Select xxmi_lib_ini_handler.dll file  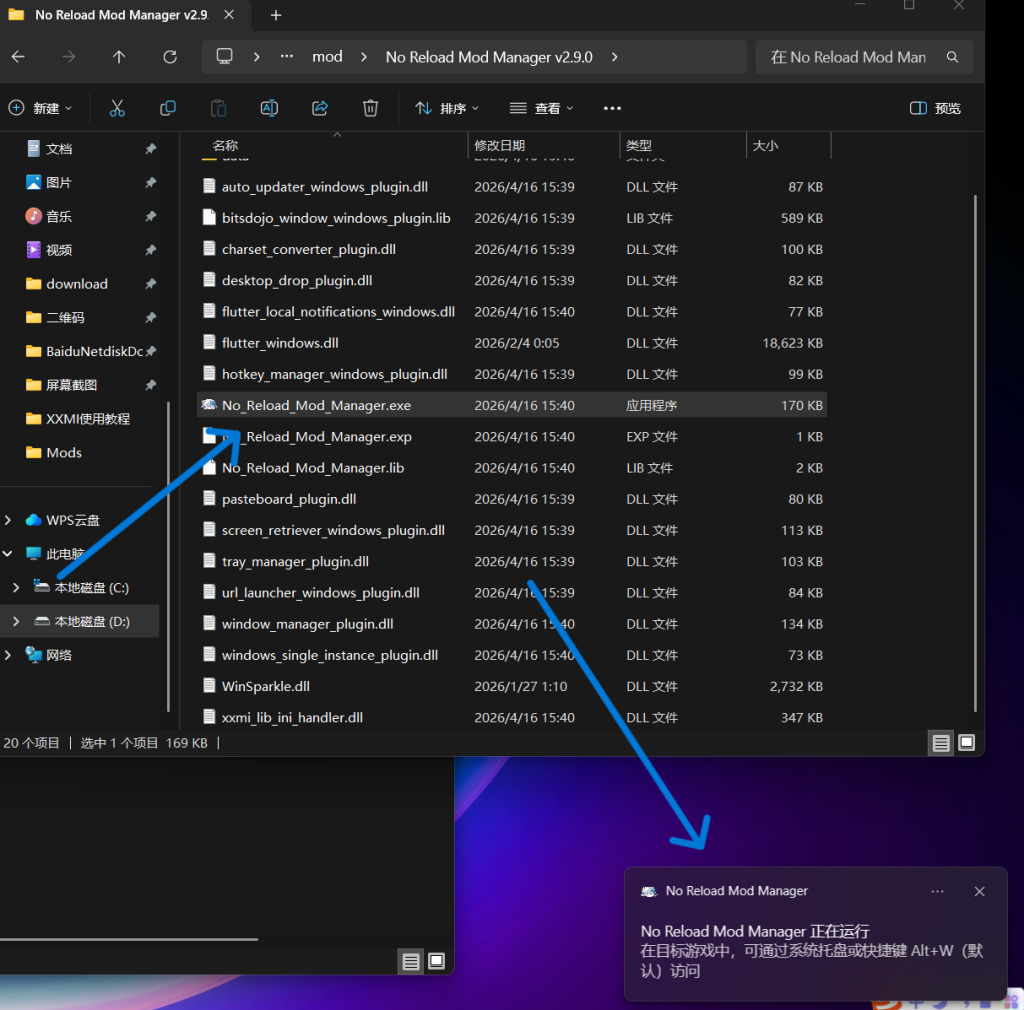click(x=512, y=718)
